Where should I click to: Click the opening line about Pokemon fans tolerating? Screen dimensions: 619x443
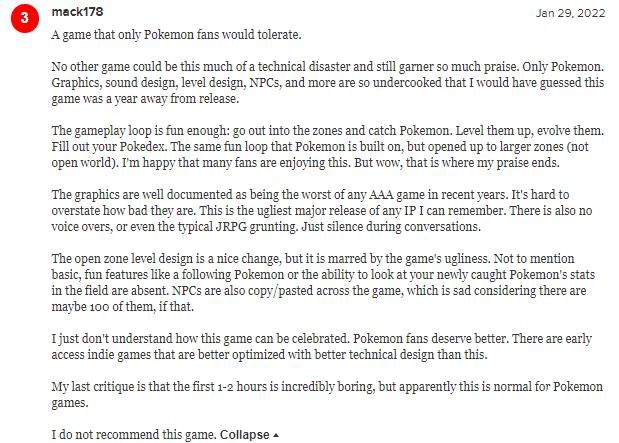coord(176,35)
